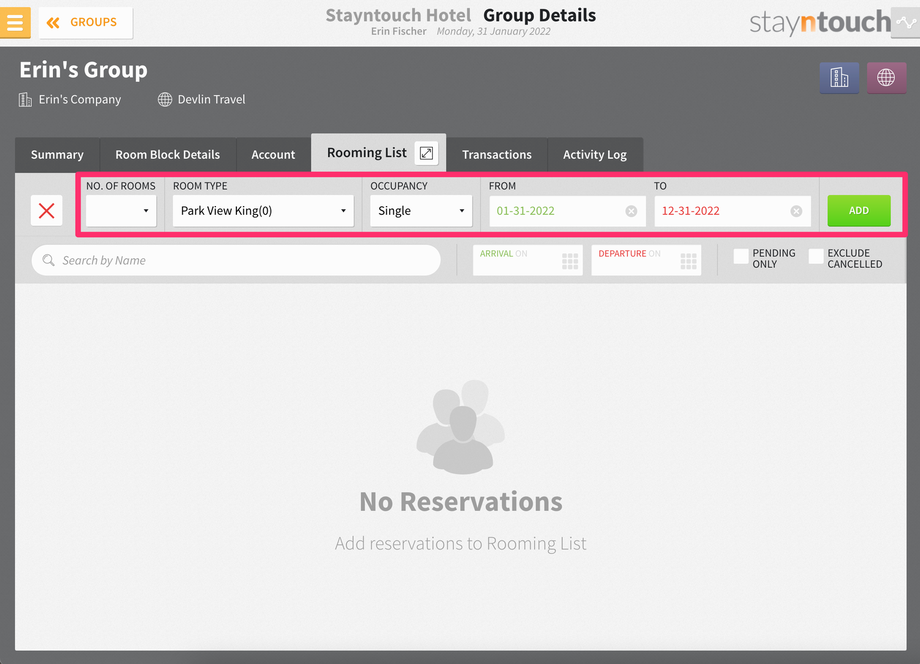920x664 pixels.
Task: Click the Arrival On filter field
Action: 527,260
